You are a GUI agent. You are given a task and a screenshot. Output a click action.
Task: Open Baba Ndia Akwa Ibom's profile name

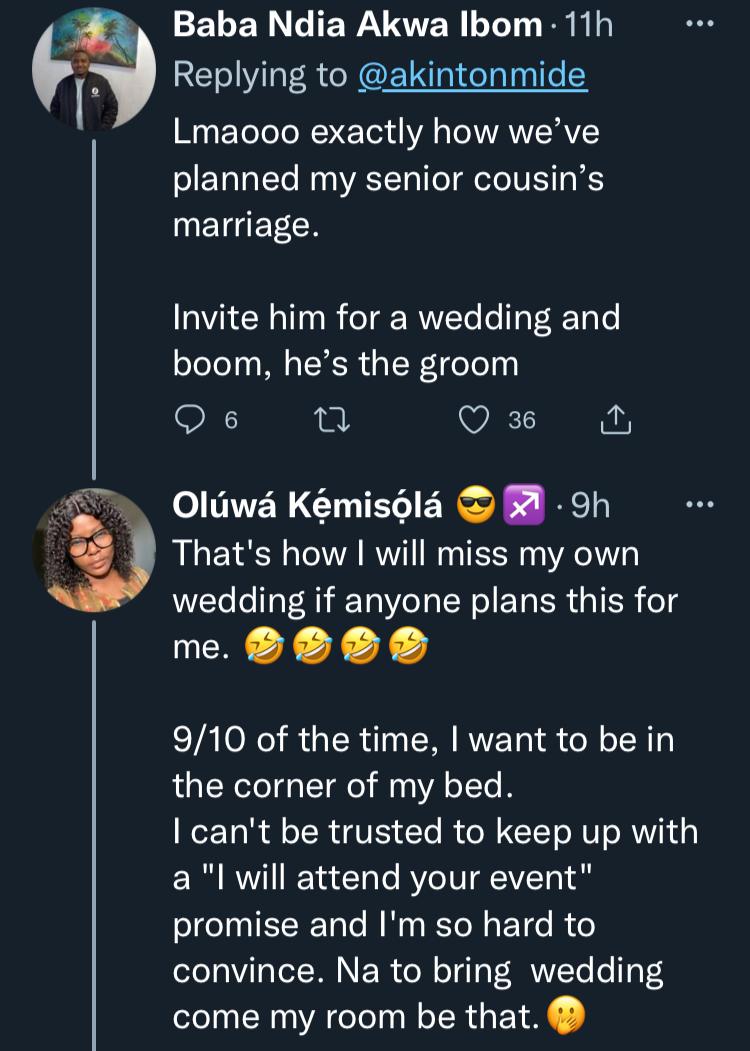(357, 25)
